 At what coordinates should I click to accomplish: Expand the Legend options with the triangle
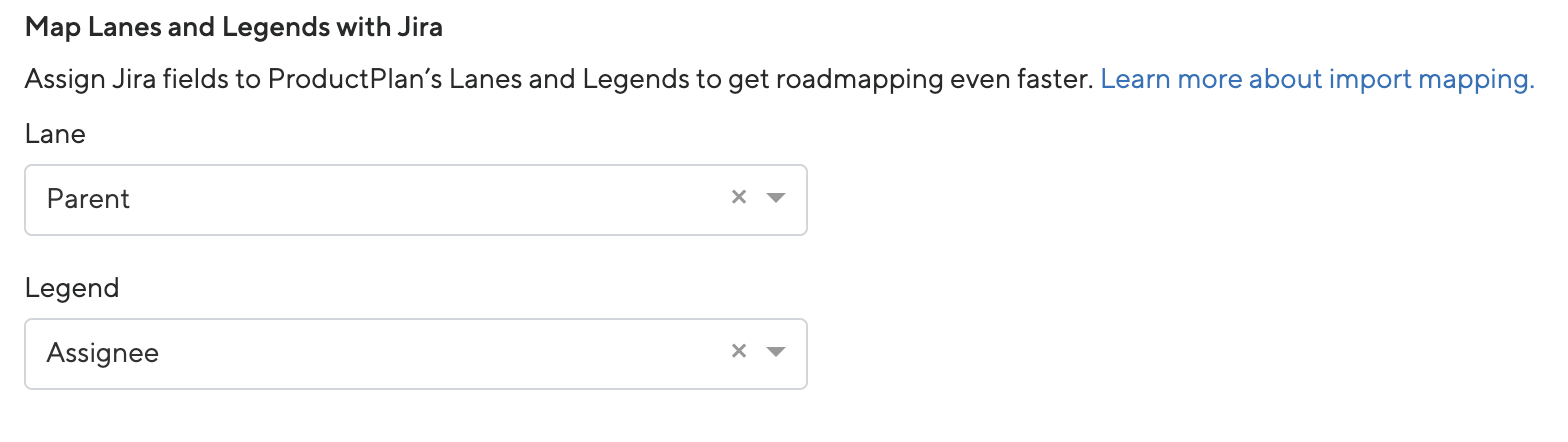tap(775, 352)
